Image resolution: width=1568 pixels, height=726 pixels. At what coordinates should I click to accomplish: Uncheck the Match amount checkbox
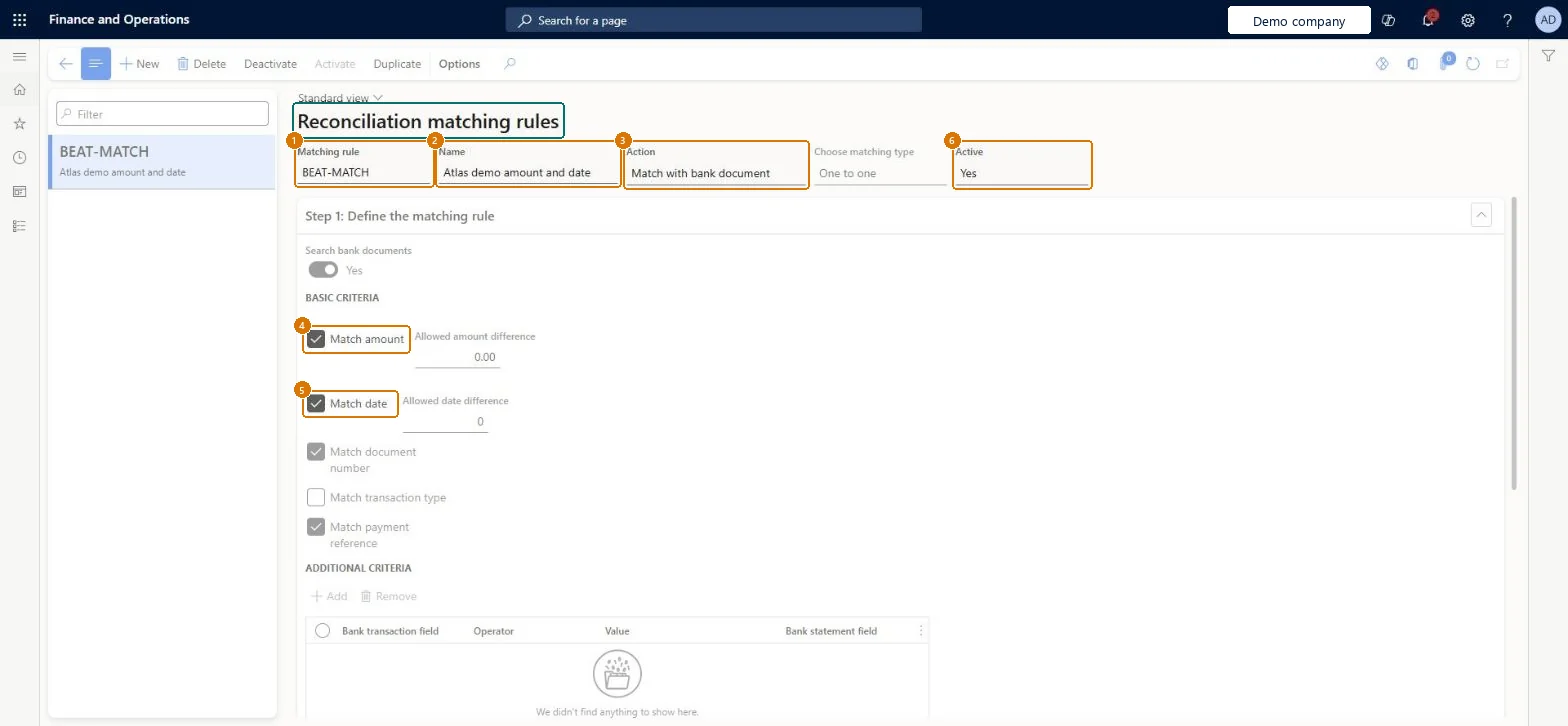(x=316, y=339)
